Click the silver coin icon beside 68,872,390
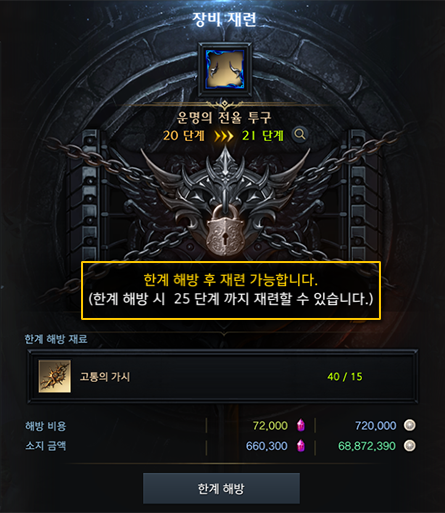Screen dimensions: 445x513 409,446
